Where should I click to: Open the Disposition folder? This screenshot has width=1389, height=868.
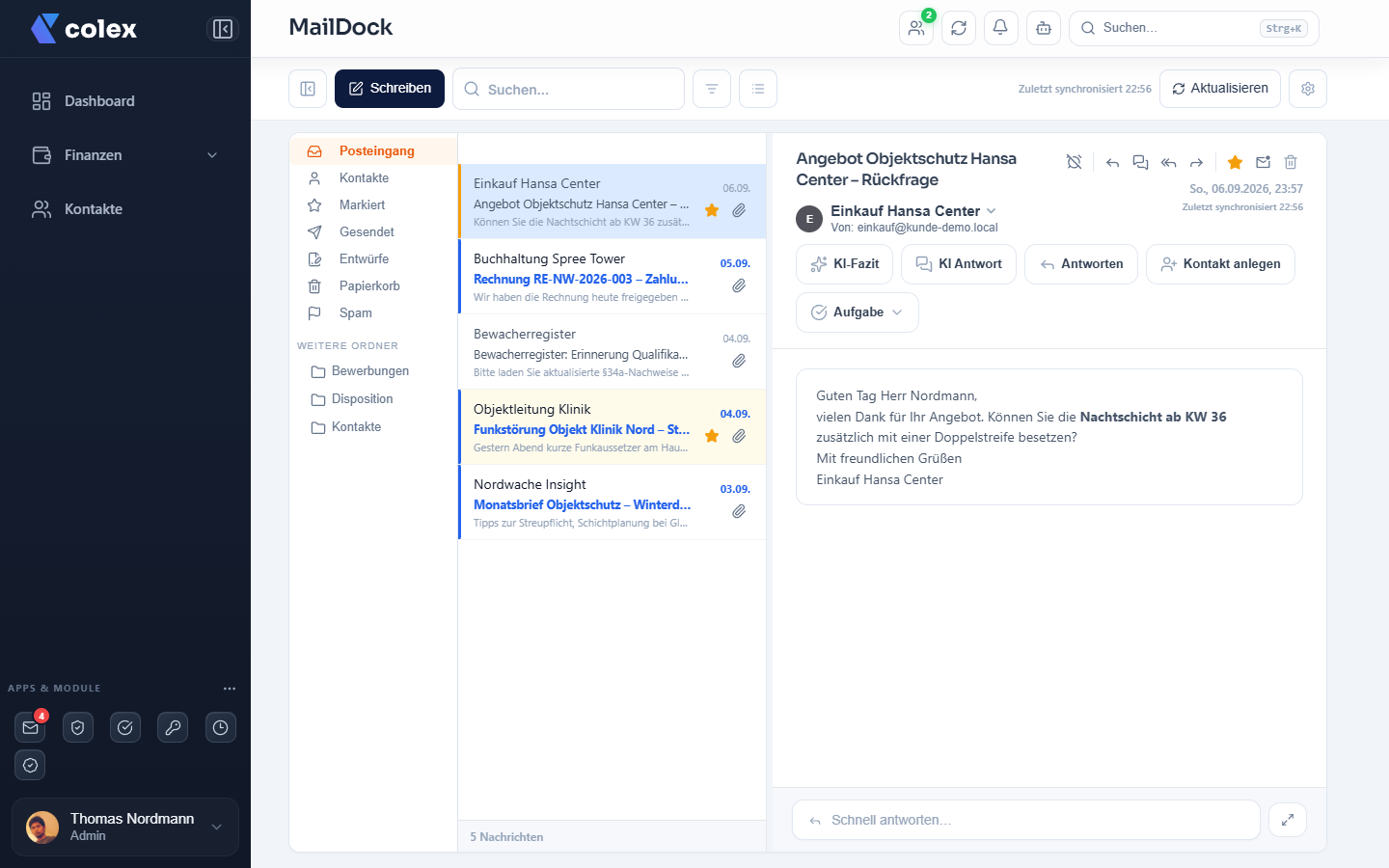[373, 399]
